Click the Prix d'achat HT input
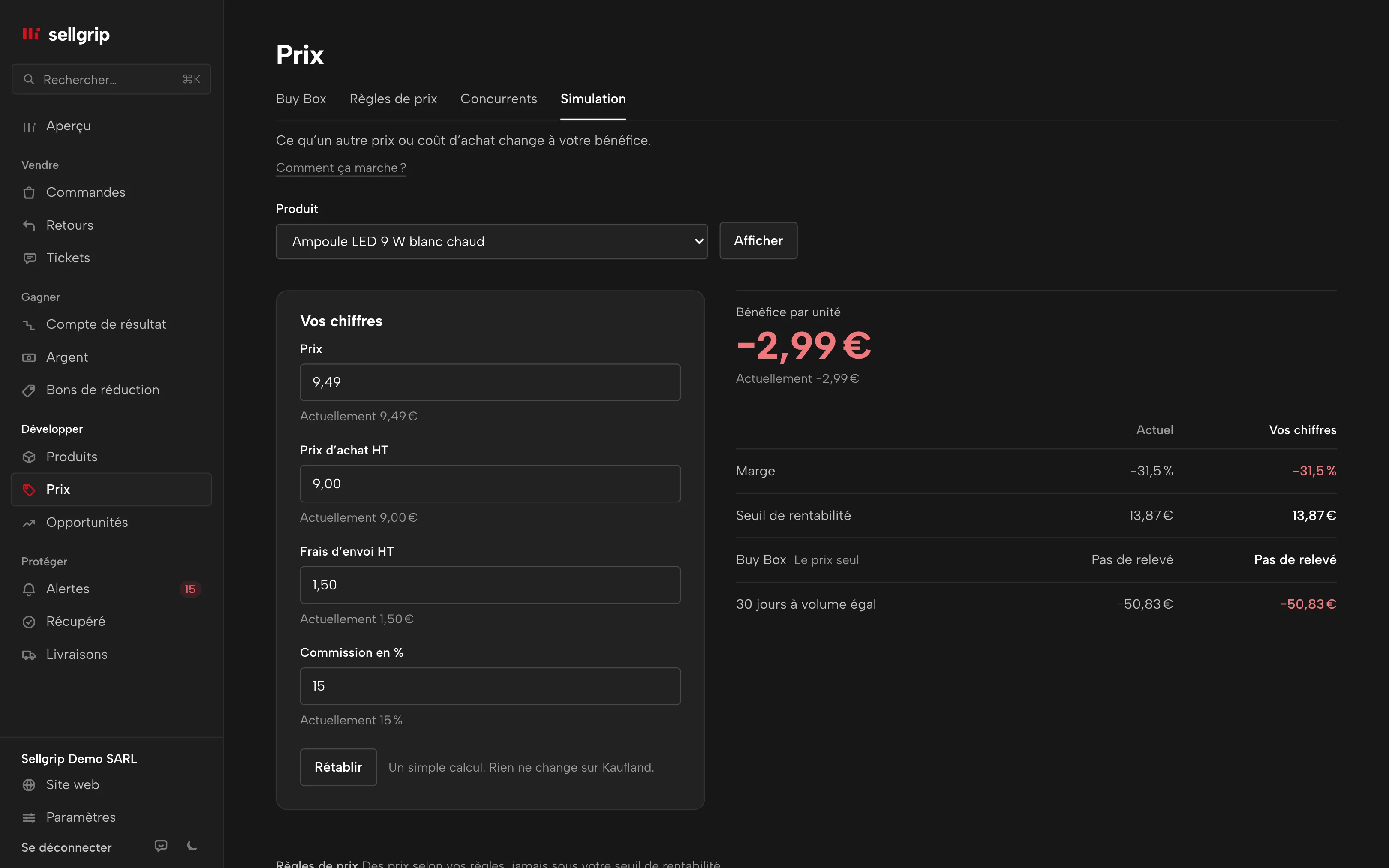The height and width of the screenshot is (868, 1389). [x=490, y=484]
